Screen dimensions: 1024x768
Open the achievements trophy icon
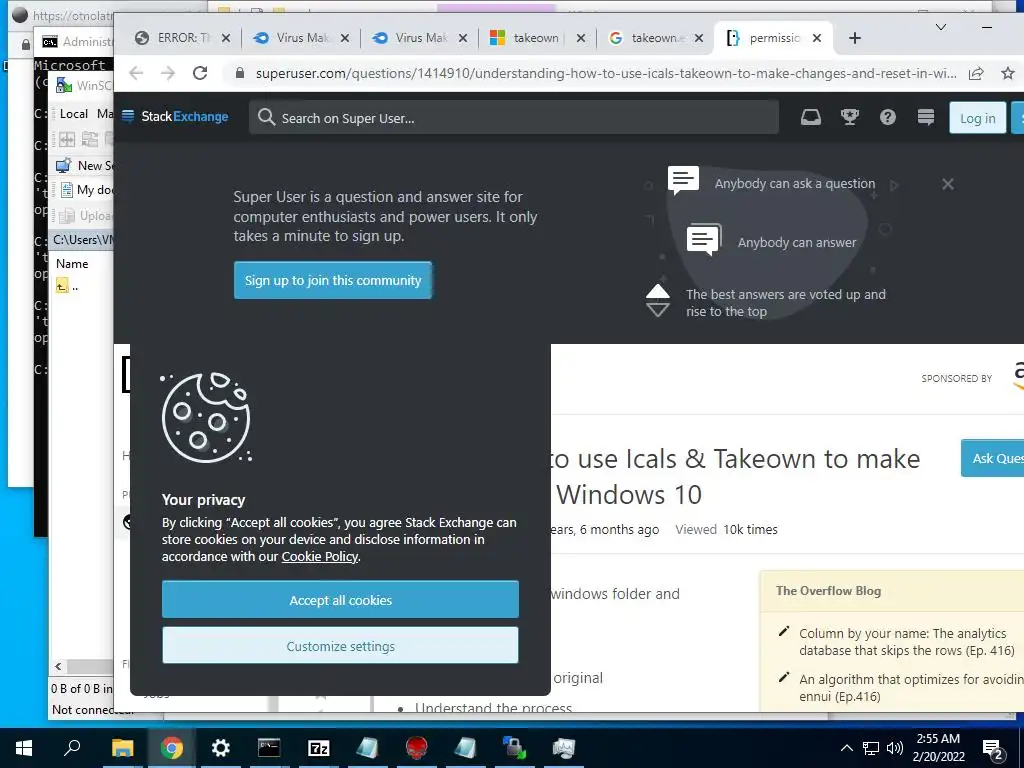849,118
